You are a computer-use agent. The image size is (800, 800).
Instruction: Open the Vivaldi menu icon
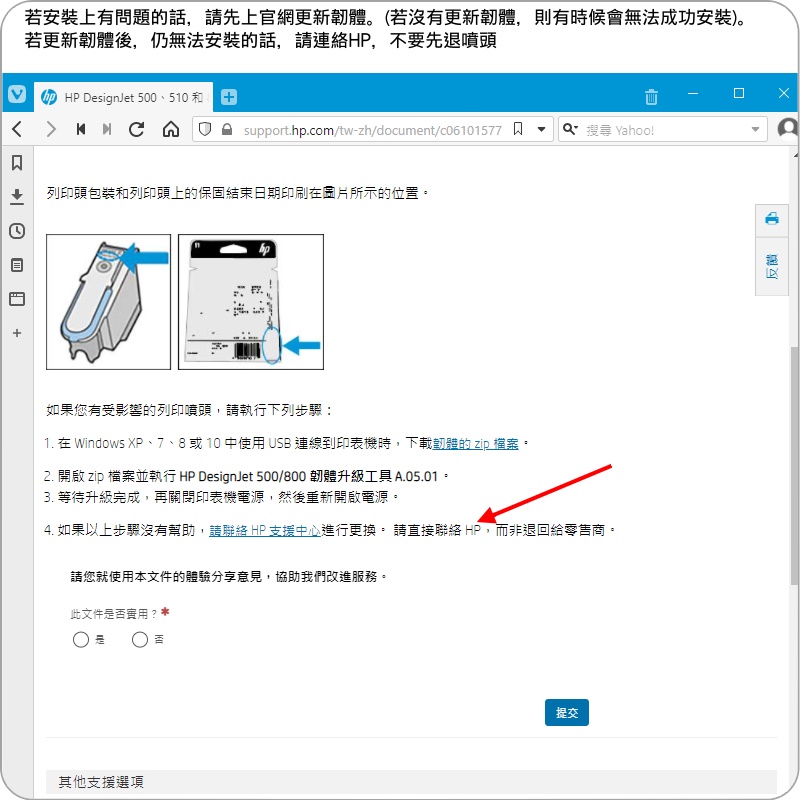click(x=17, y=94)
